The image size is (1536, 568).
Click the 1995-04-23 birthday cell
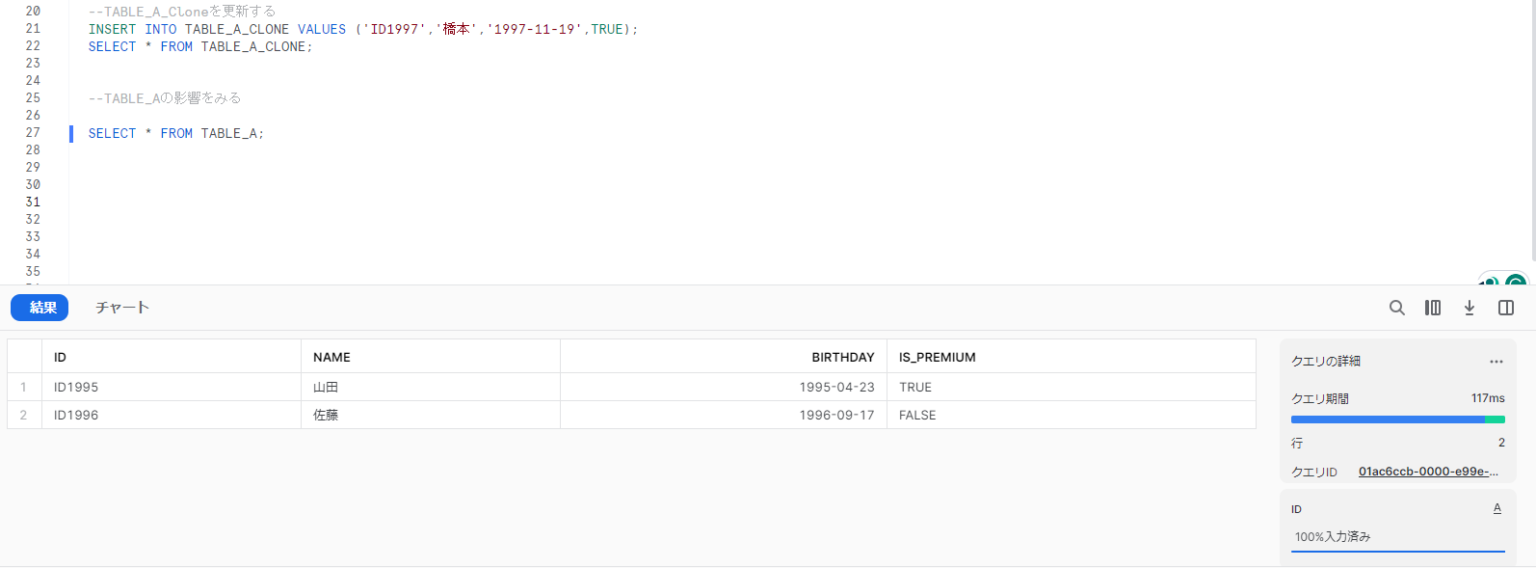click(723, 387)
